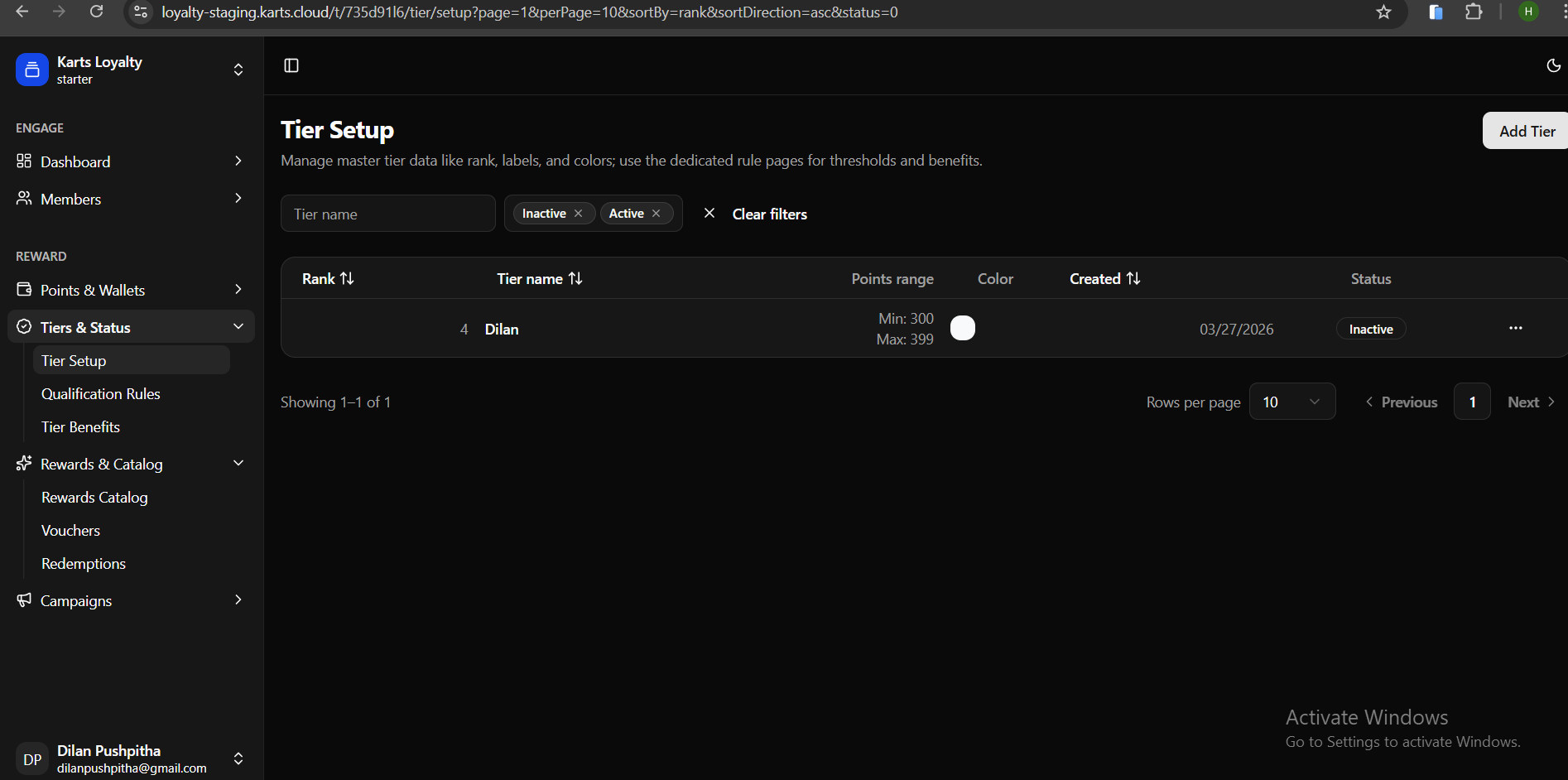The height and width of the screenshot is (780, 1568).
Task: Switch theme with the moon icon
Action: pos(1553,65)
